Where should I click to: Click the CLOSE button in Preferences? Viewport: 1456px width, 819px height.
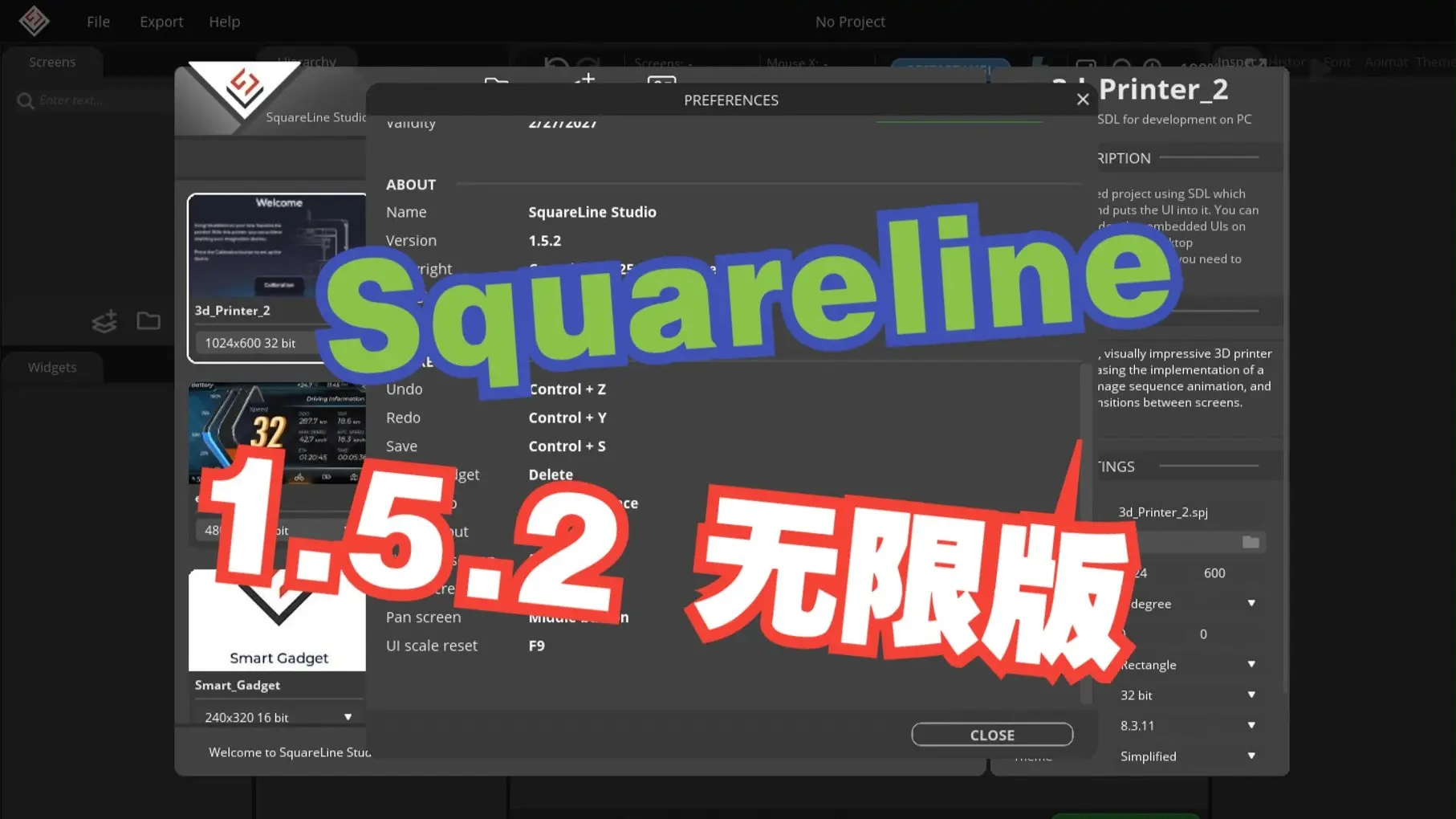[992, 734]
